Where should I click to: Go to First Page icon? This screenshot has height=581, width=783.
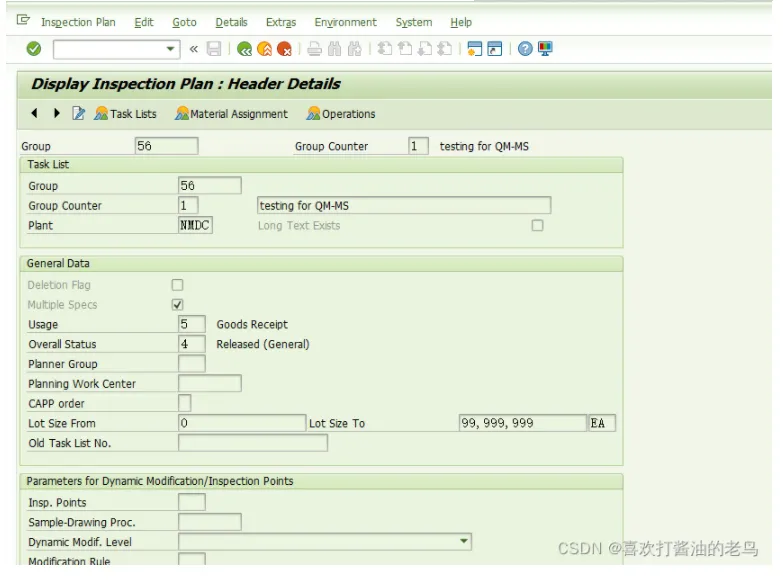(x=385, y=49)
